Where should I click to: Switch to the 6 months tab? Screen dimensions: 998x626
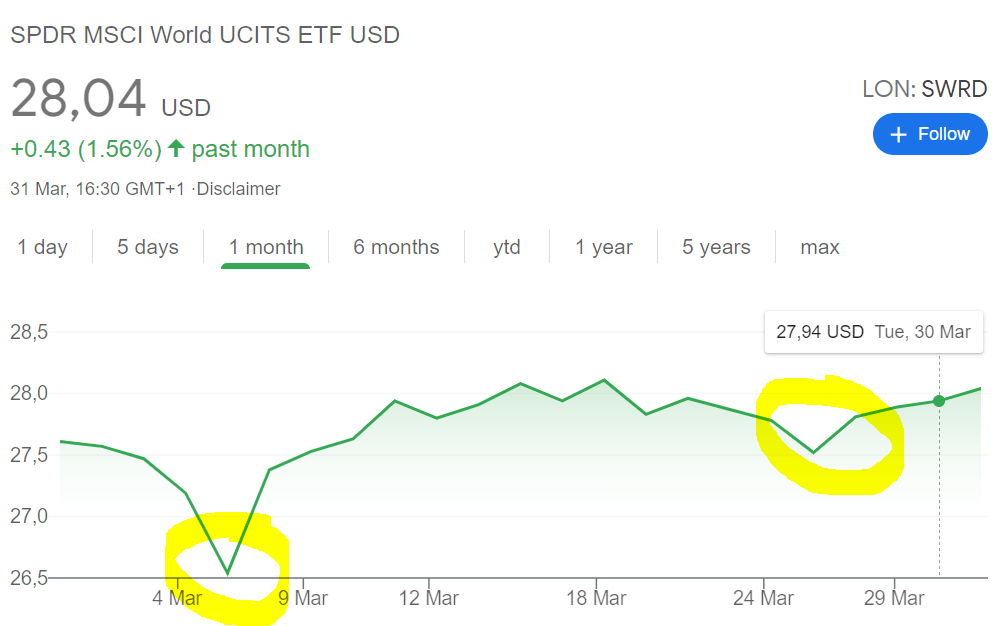click(396, 247)
